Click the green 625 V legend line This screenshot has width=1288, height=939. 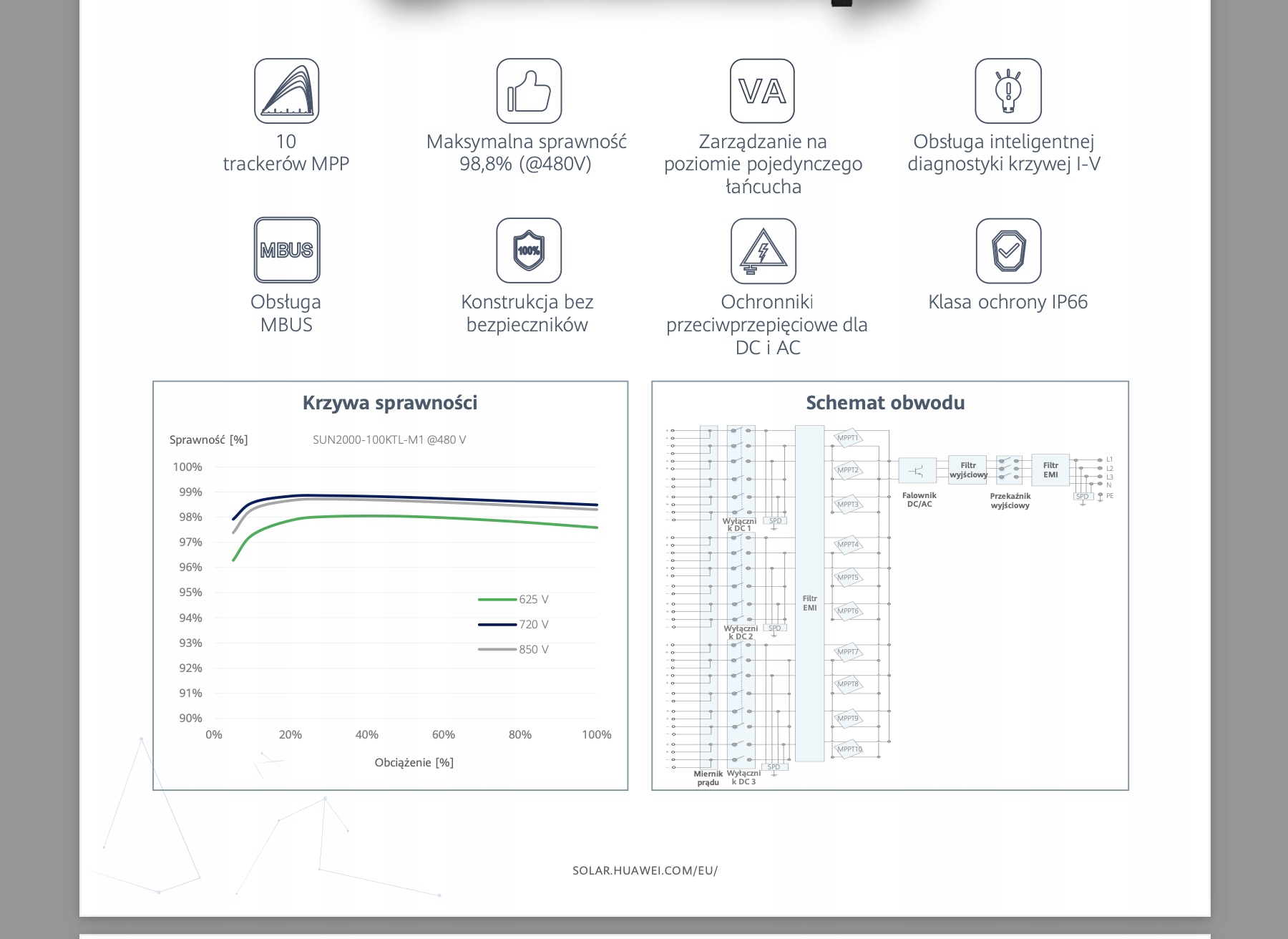tap(497, 599)
